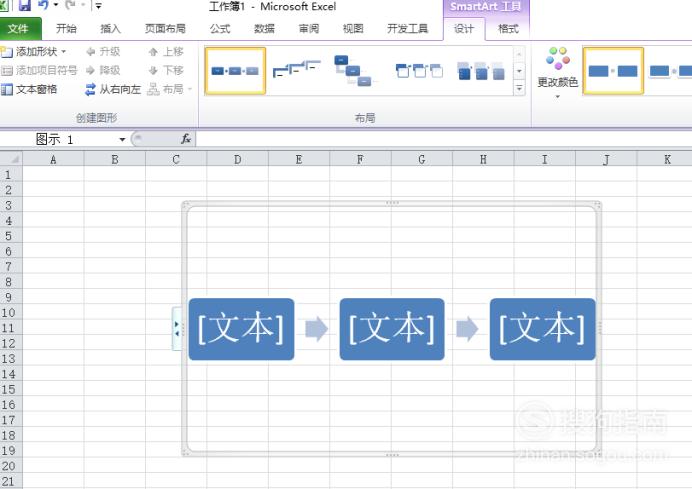The width and height of the screenshot is (692, 489).
Task: Click the 下移 move down button
Action: click(166, 71)
